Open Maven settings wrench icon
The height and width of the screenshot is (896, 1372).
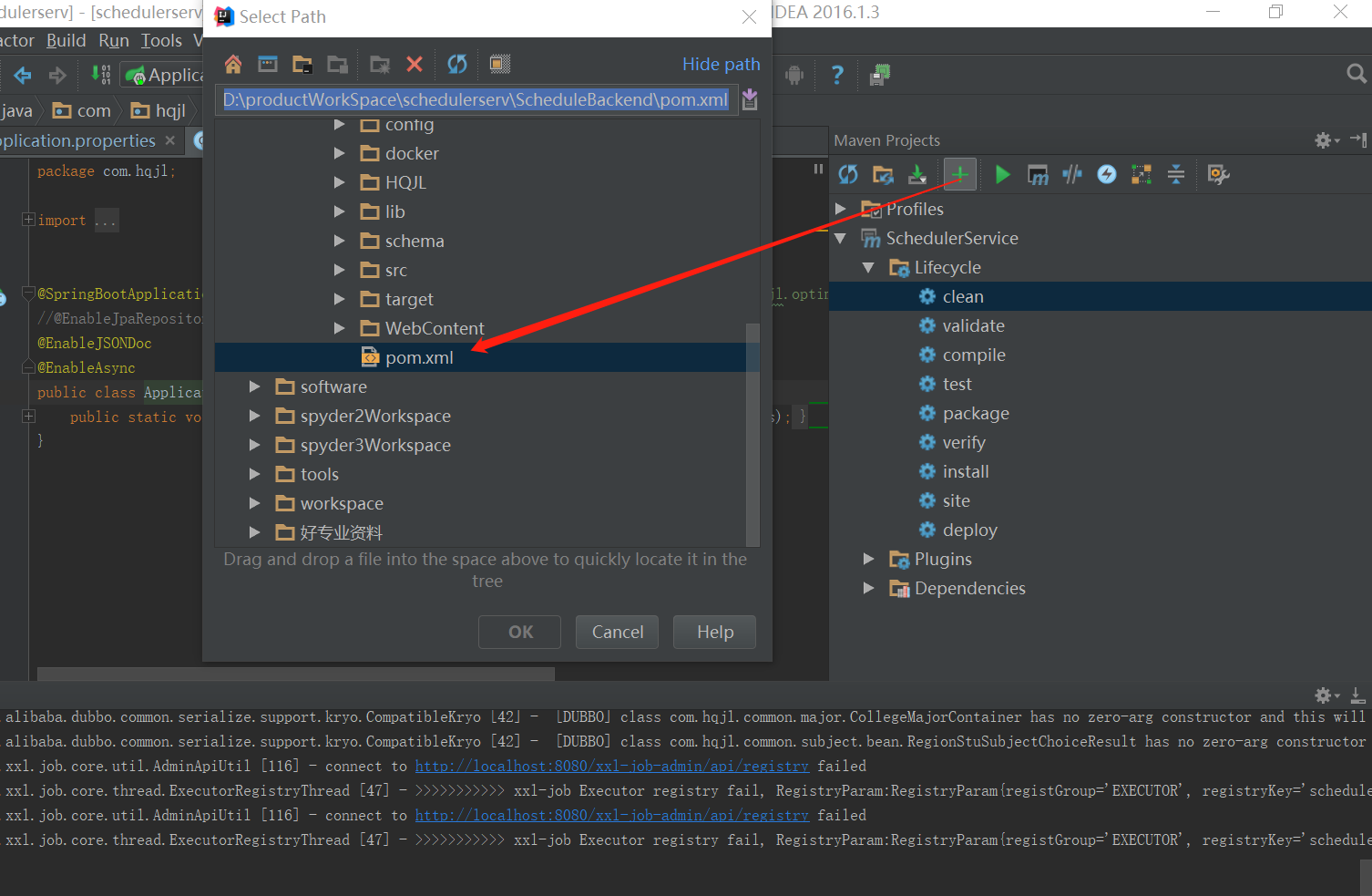point(1218,174)
